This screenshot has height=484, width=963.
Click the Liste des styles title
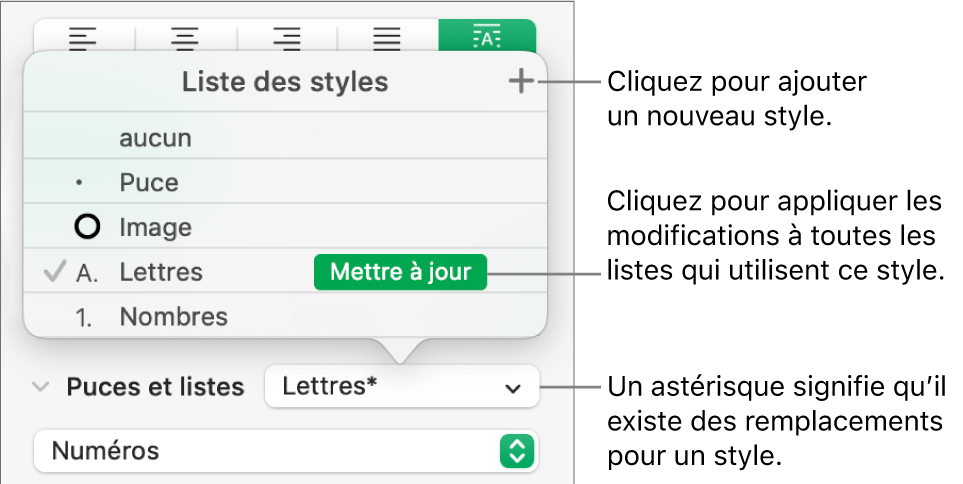coord(284,82)
